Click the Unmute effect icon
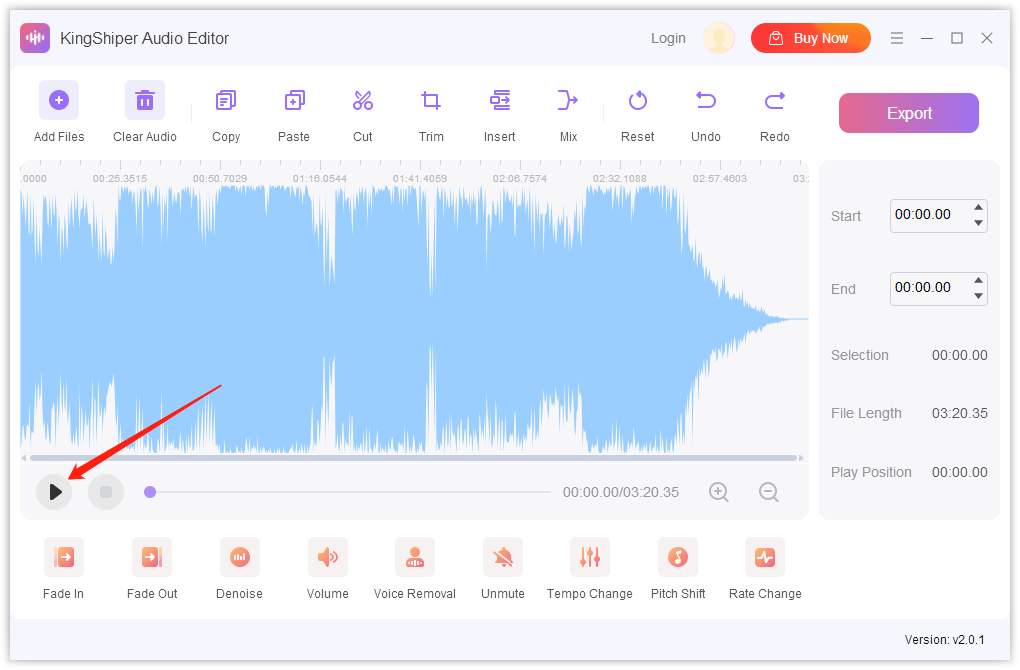This screenshot has height=670, width=1020. (x=502, y=557)
